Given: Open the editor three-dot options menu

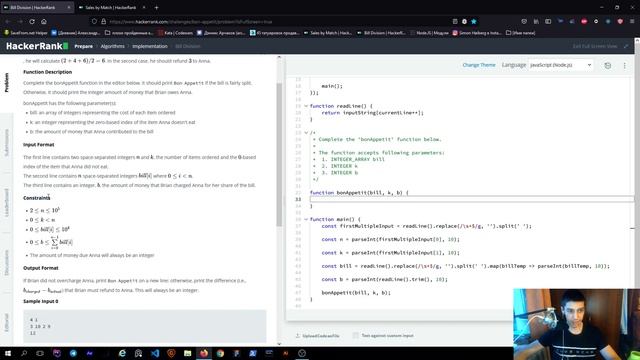Looking at the screenshot, I should (624, 65).
